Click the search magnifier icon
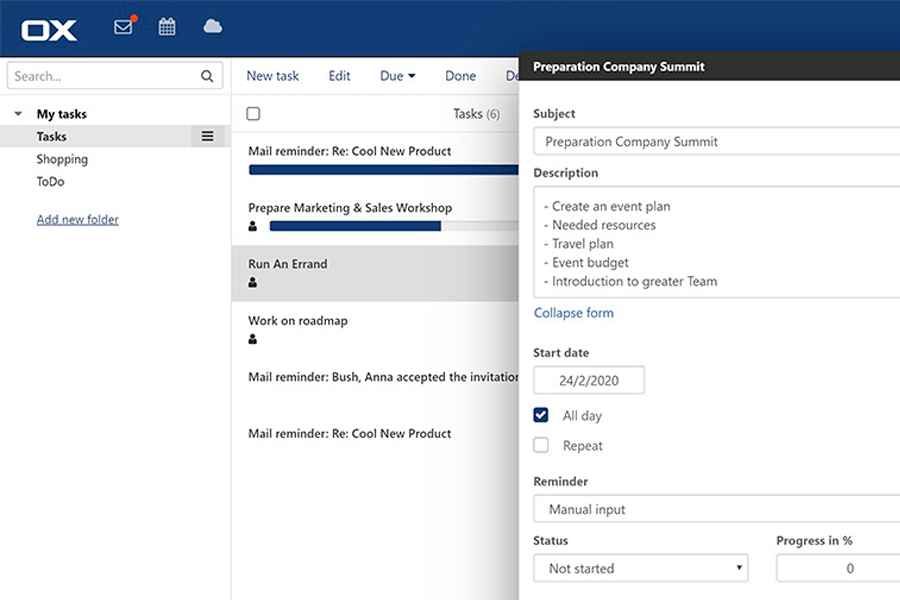 207,76
